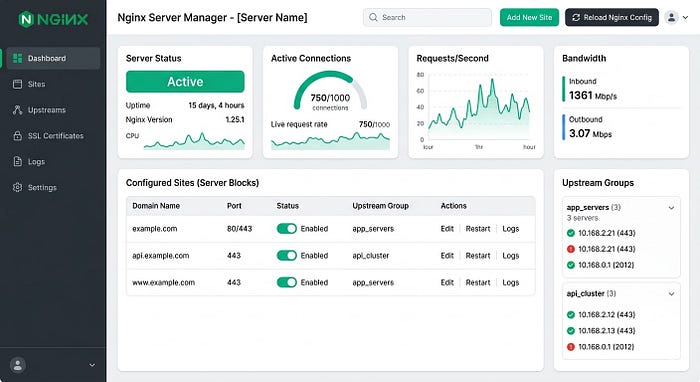Click the Upstreams branch icon
The height and width of the screenshot is (382, 700).
click(x=17, y=110)
